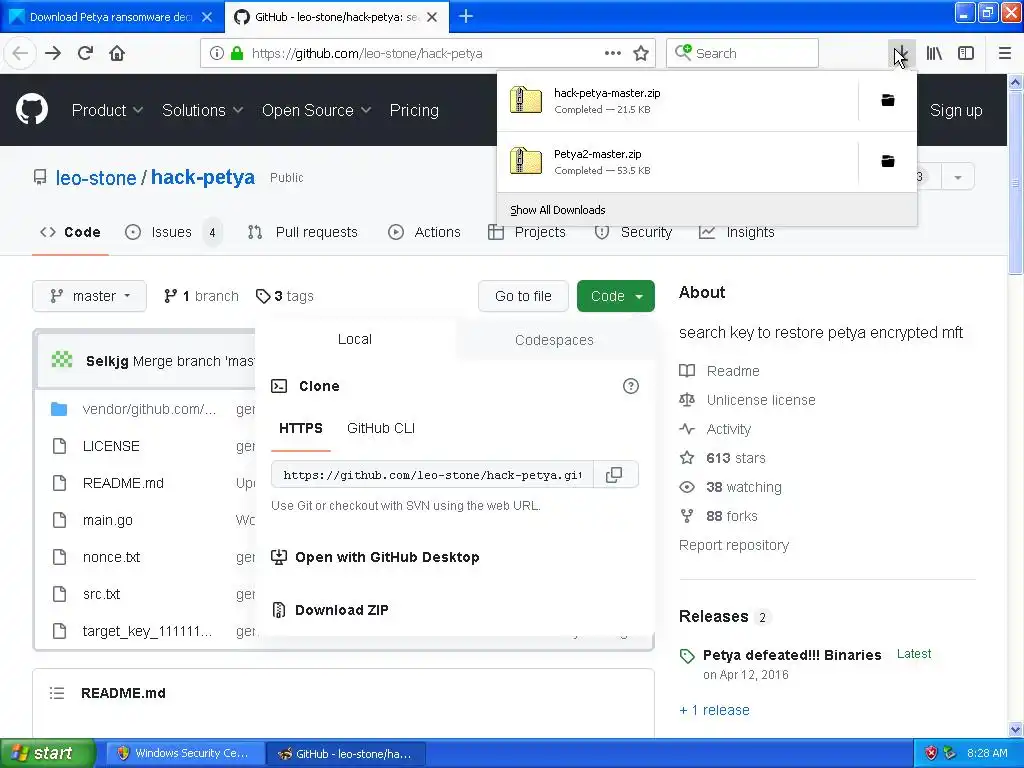Screen dimensions: 1024x768
Task: Select the GitHub CLI clone option
Action: 381,428
